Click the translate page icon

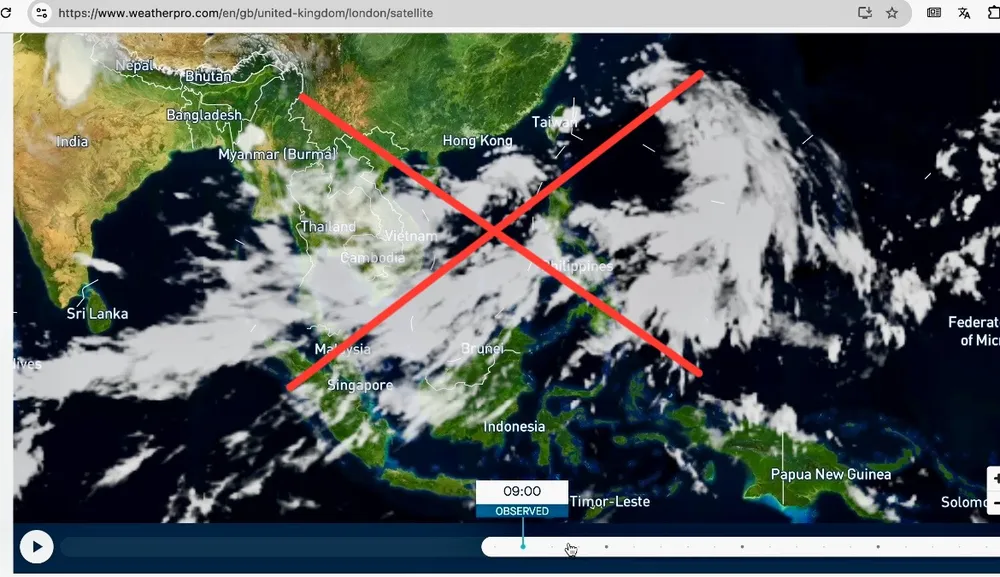tap(964, 13)
